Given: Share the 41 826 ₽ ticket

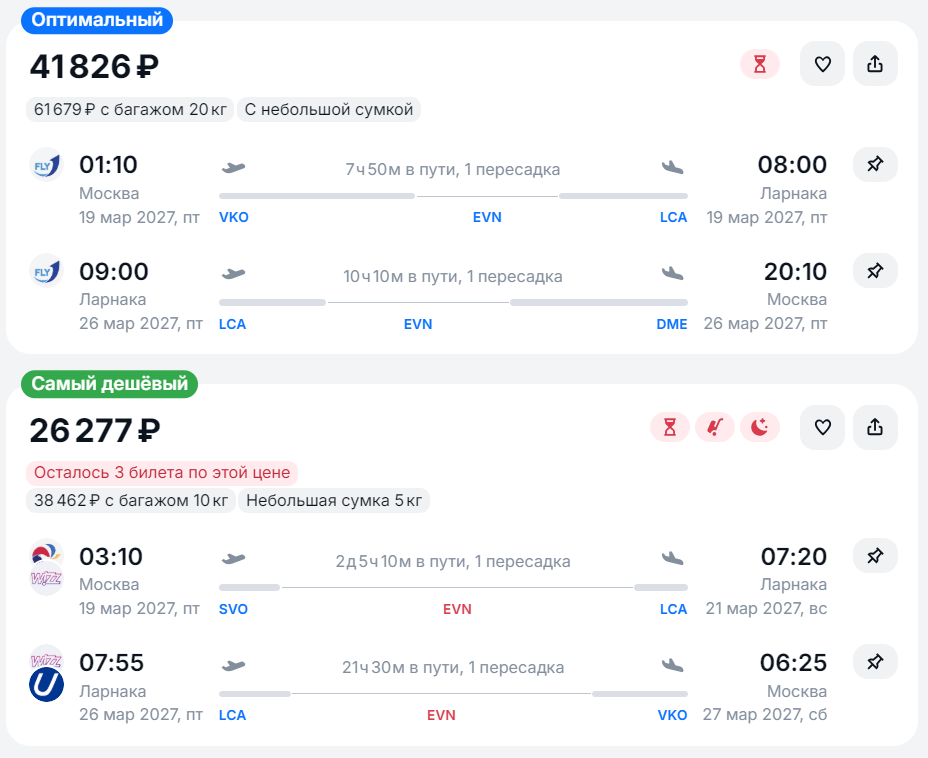Looking at the screenshot, I should [x=875, y=64].
